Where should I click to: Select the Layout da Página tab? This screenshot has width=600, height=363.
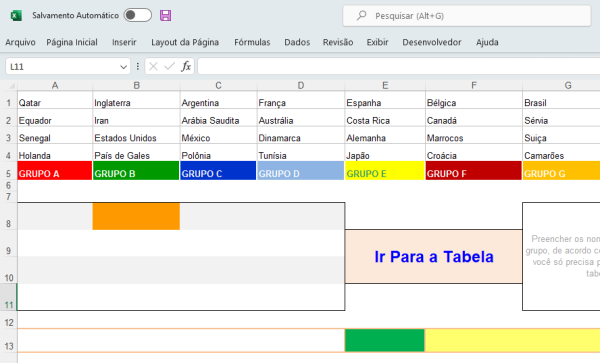[x=185, y=42]
